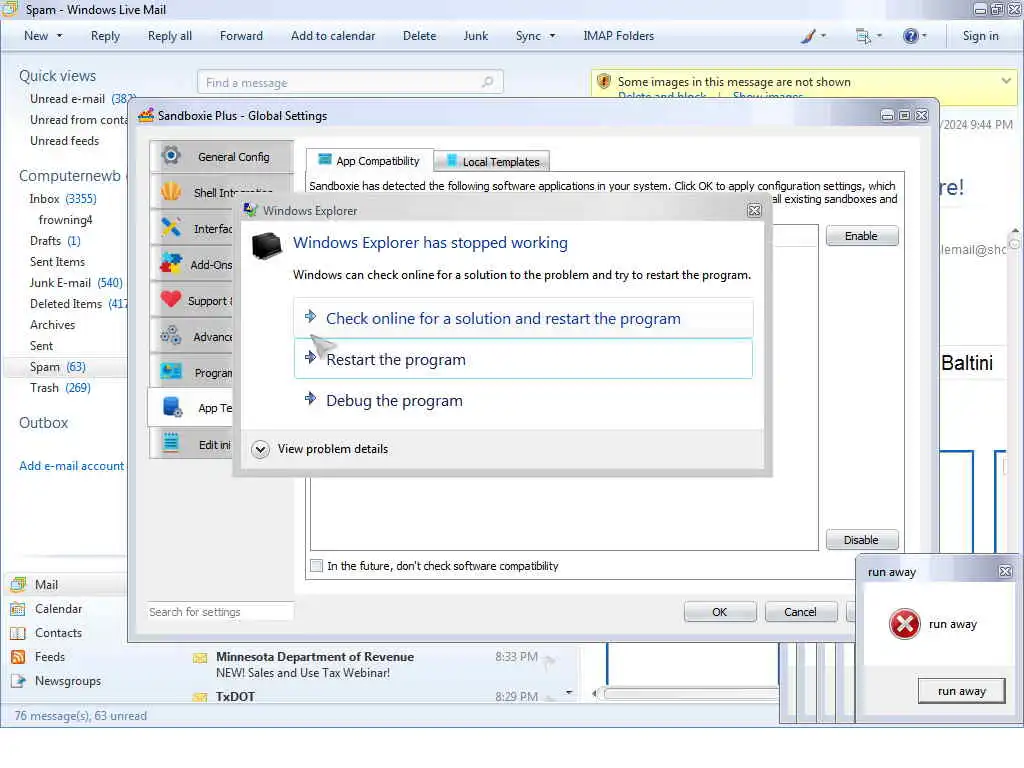The width and height of the screenshot is (1024, 768).
Task: Open Edit ini notepad icon section
Action: pyautogui.click(x=171, y=443)
